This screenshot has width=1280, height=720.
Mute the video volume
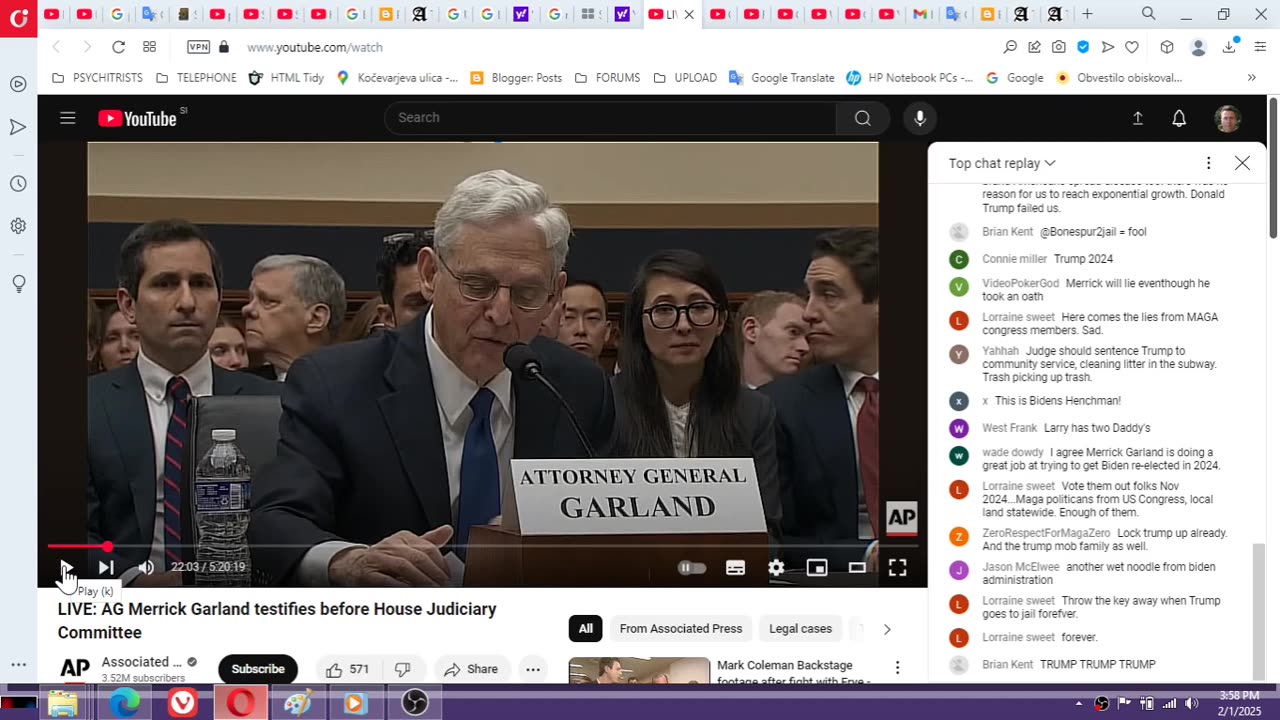[146, 568]
